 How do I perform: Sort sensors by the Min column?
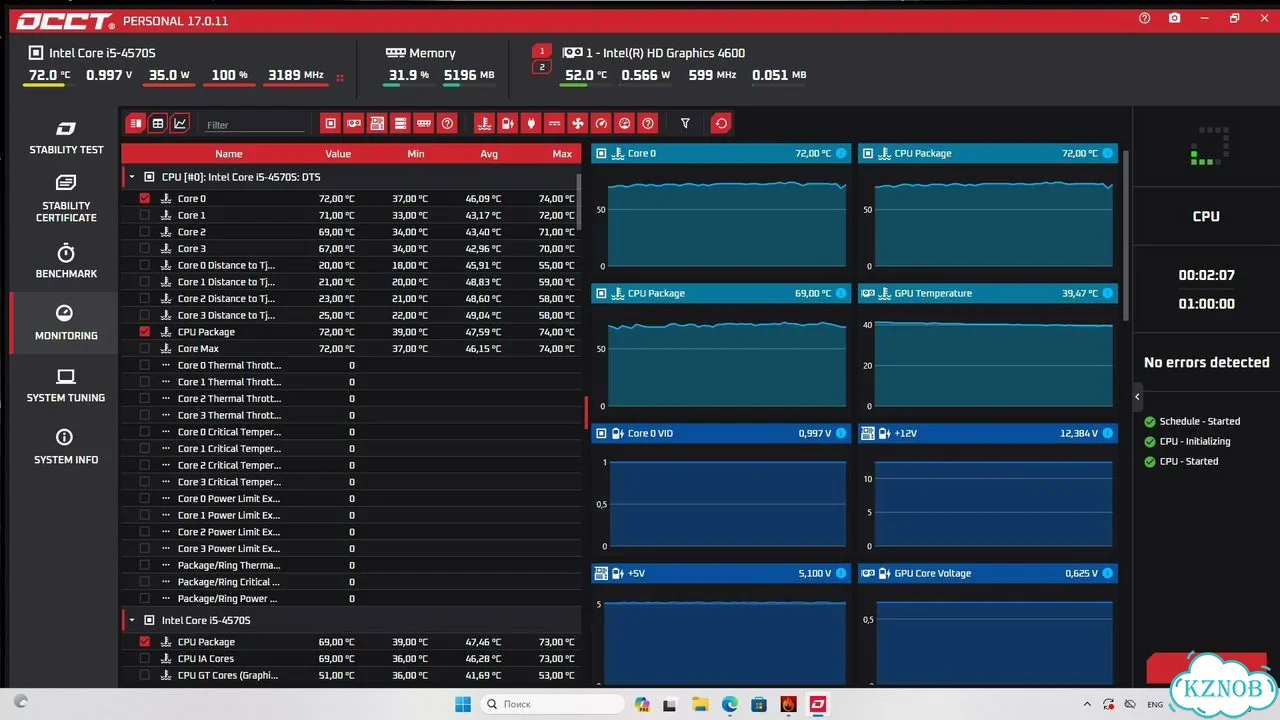(416, 154)
